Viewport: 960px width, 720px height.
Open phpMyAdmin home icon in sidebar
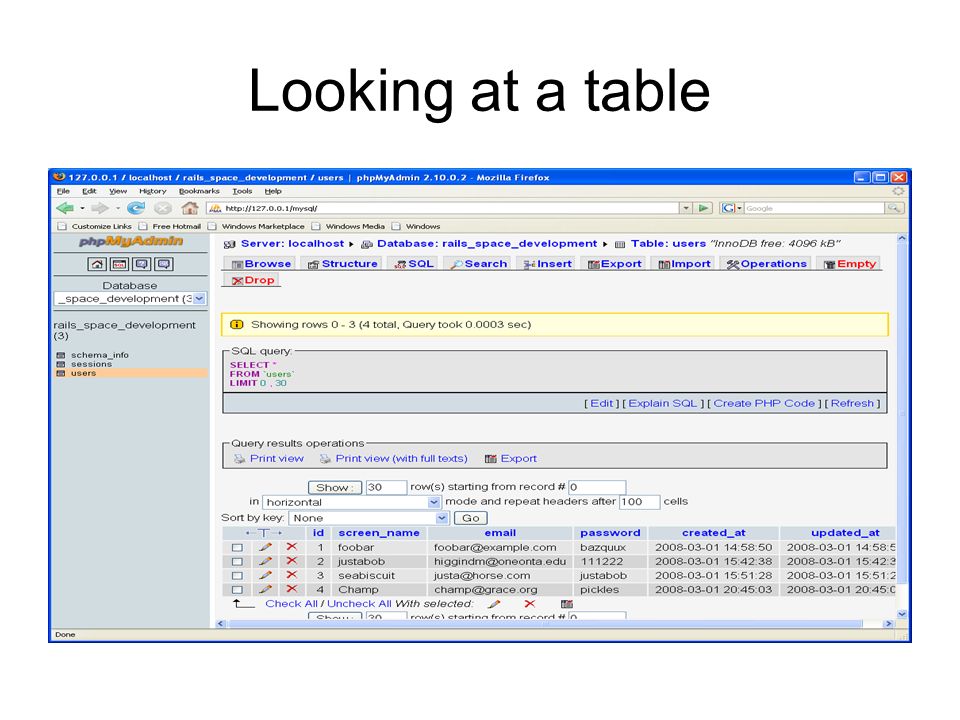pos(97,264)
